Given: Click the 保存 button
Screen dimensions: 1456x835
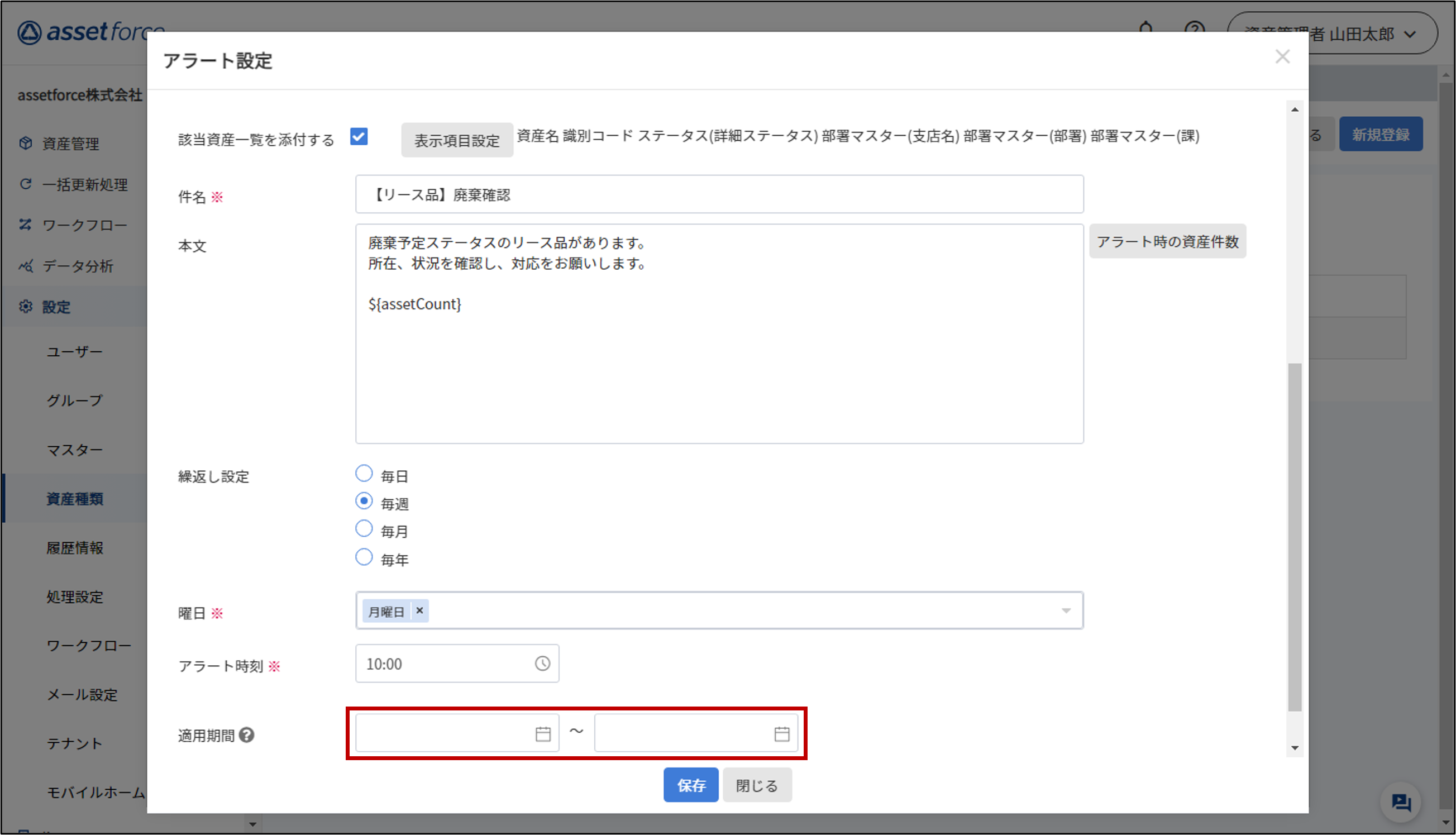Looking at the screenshot, I should point(691,785).
